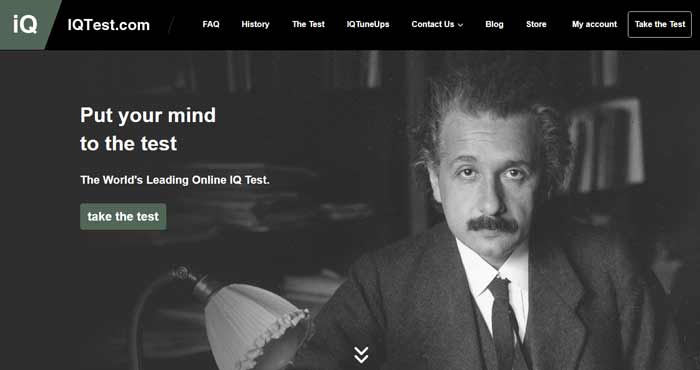Open the Store page

[536, 25]
